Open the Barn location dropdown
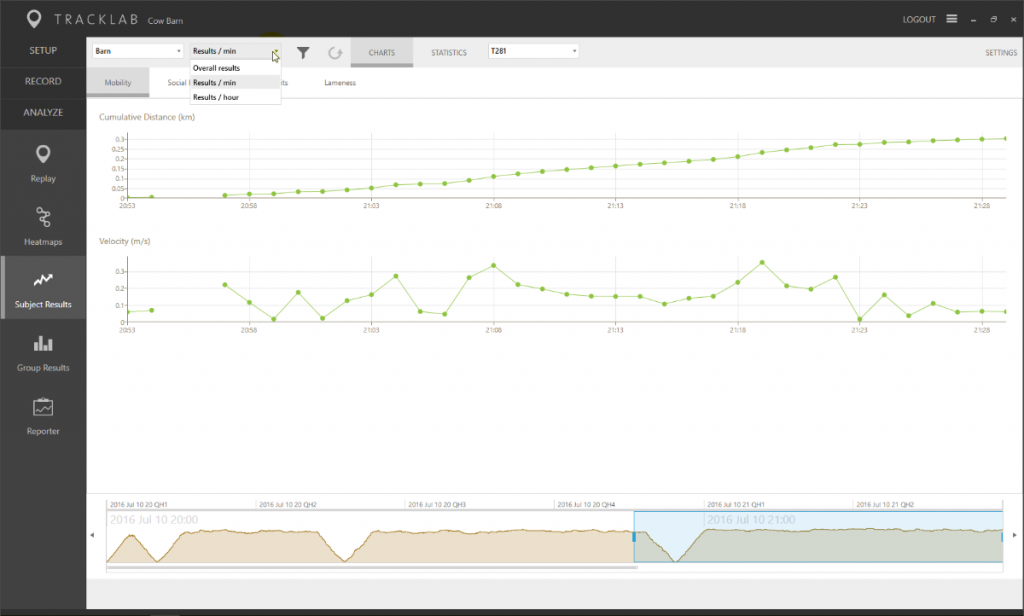Viewport: 1024px width, 616px height. click(x=137, y=48)
